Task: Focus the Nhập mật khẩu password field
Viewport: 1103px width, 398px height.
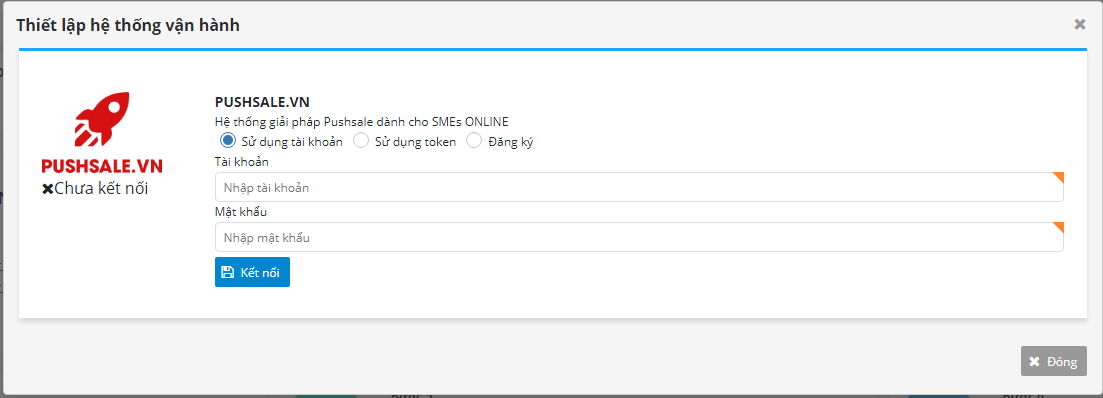Action: tap(639, 237)
